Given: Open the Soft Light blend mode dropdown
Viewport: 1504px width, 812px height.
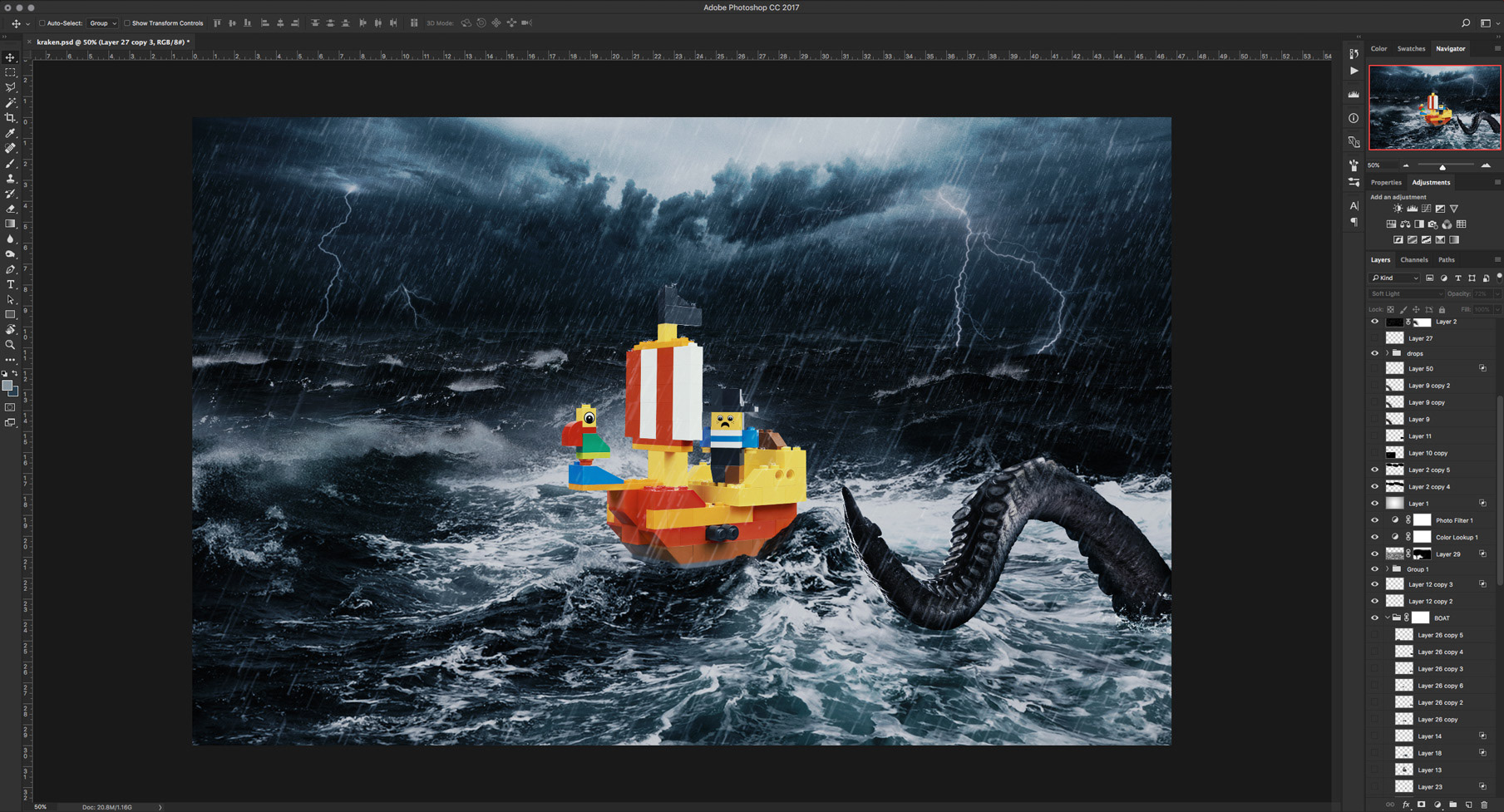Looking at the screenshot, I should click(x=1406, y=293).
